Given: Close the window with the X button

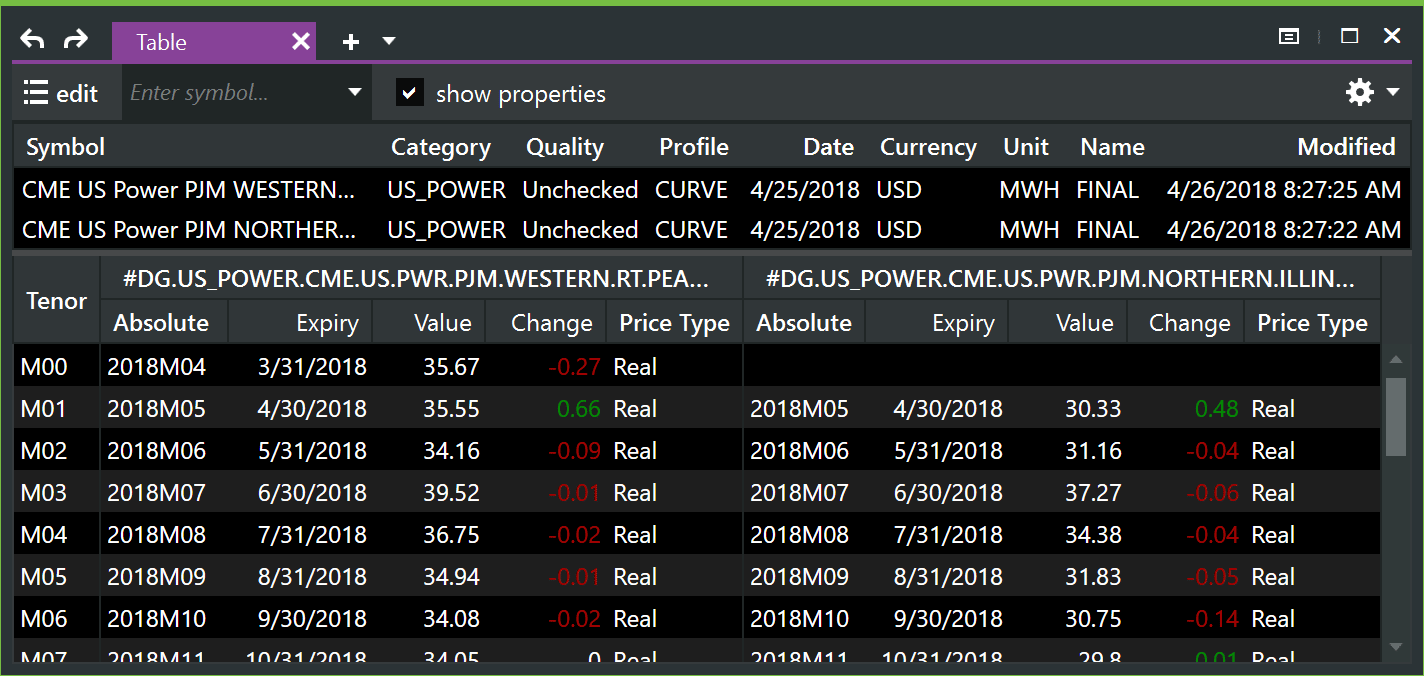Looking at the screenshot, I should coord(1392,36).
